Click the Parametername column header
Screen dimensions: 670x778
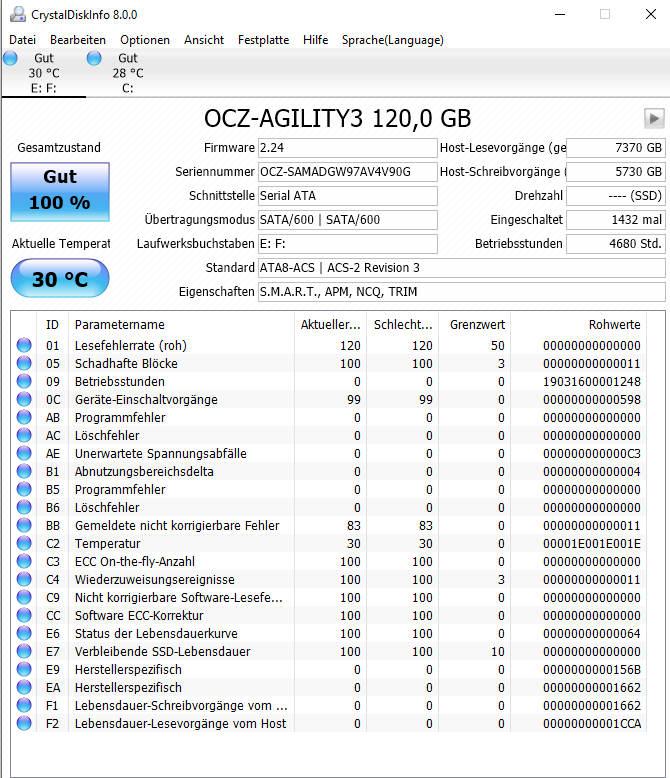click(x=181, y=324)
